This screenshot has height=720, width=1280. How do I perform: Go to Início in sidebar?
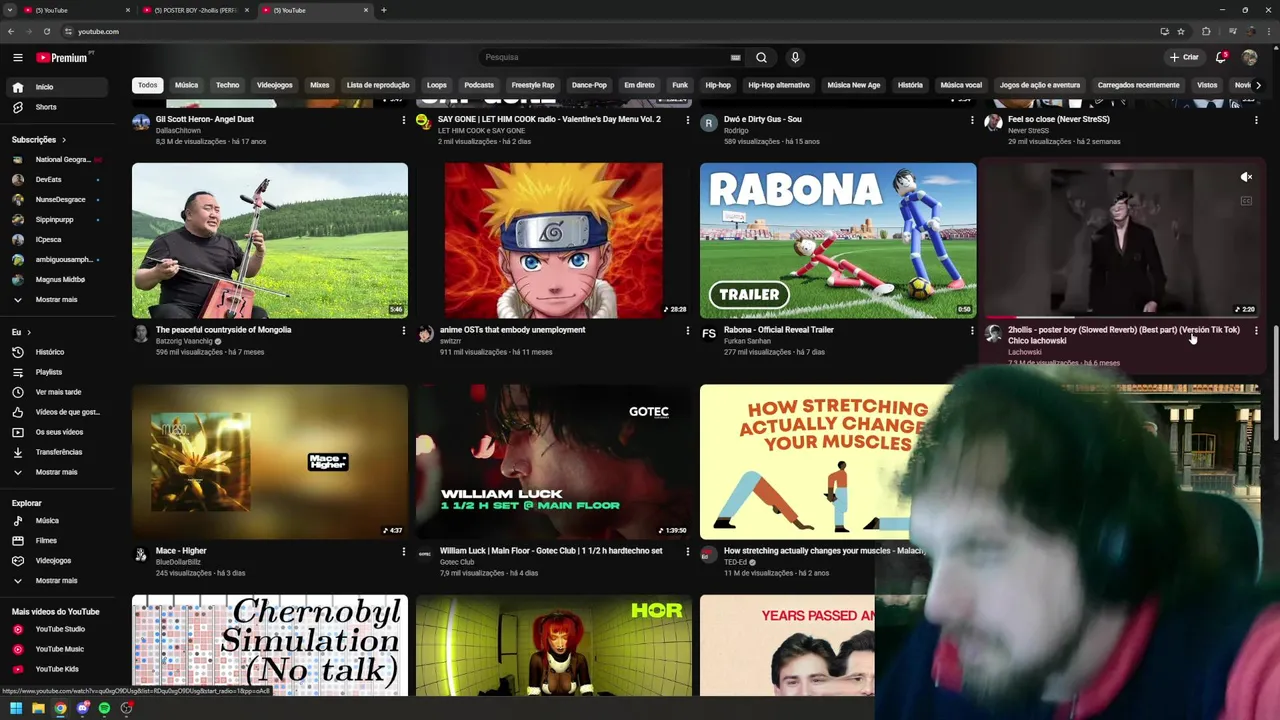coord(58,87)
